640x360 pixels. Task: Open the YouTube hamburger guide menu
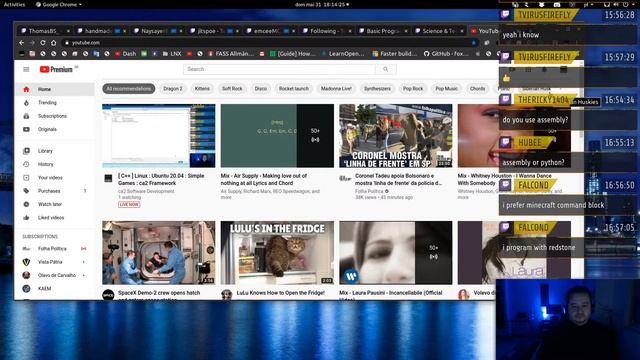[26, 69]
